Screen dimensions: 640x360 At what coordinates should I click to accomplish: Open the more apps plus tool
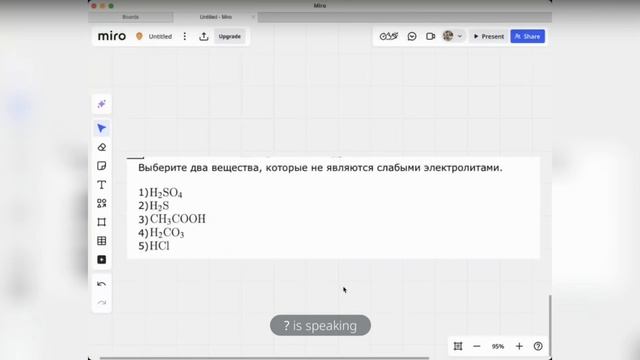pyautogui.click(x=102, y=260)
